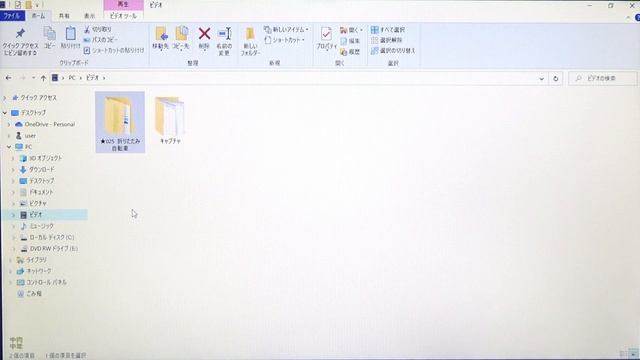
Task: Click the Copy icon in the ribbon
Action: [49, 34]
